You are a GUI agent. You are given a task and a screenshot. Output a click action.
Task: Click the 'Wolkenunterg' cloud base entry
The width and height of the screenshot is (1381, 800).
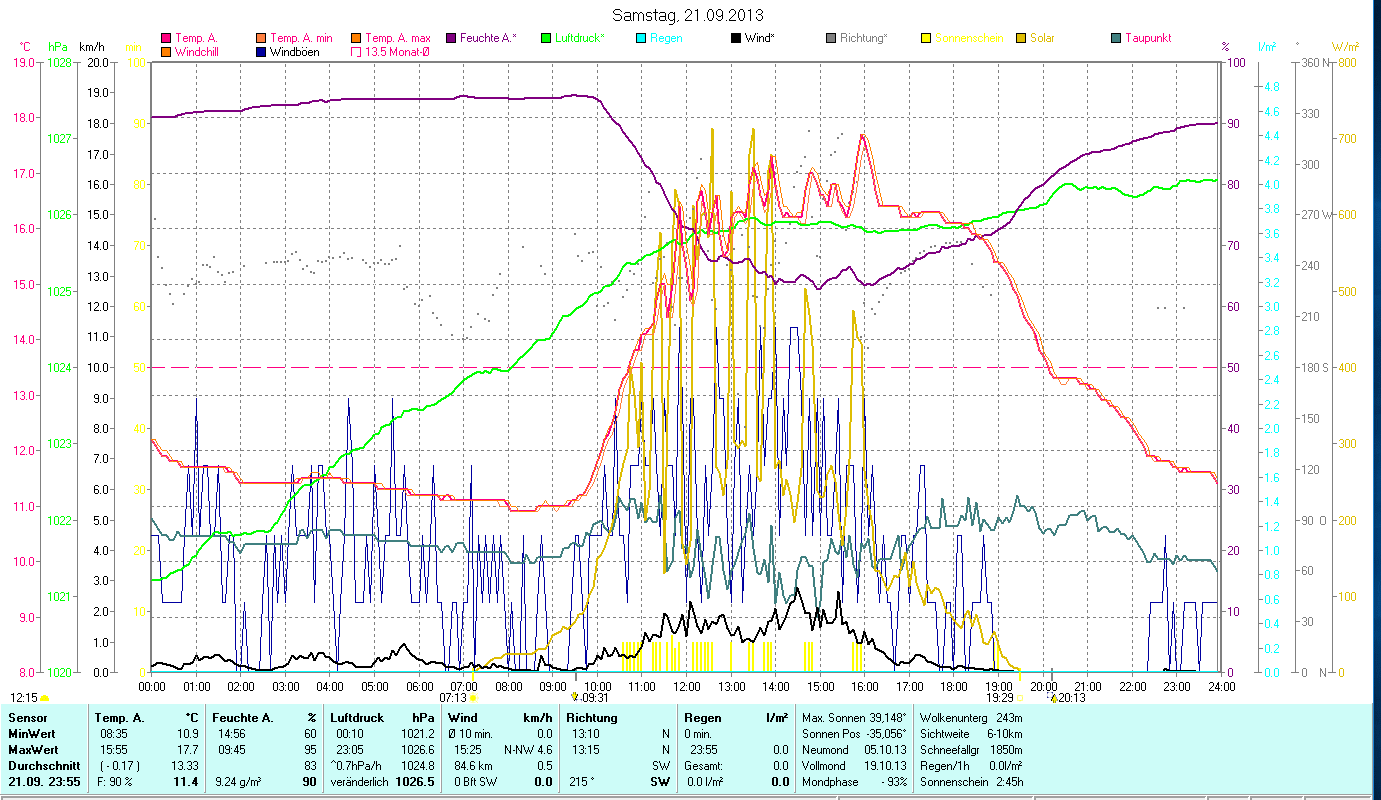970,718
